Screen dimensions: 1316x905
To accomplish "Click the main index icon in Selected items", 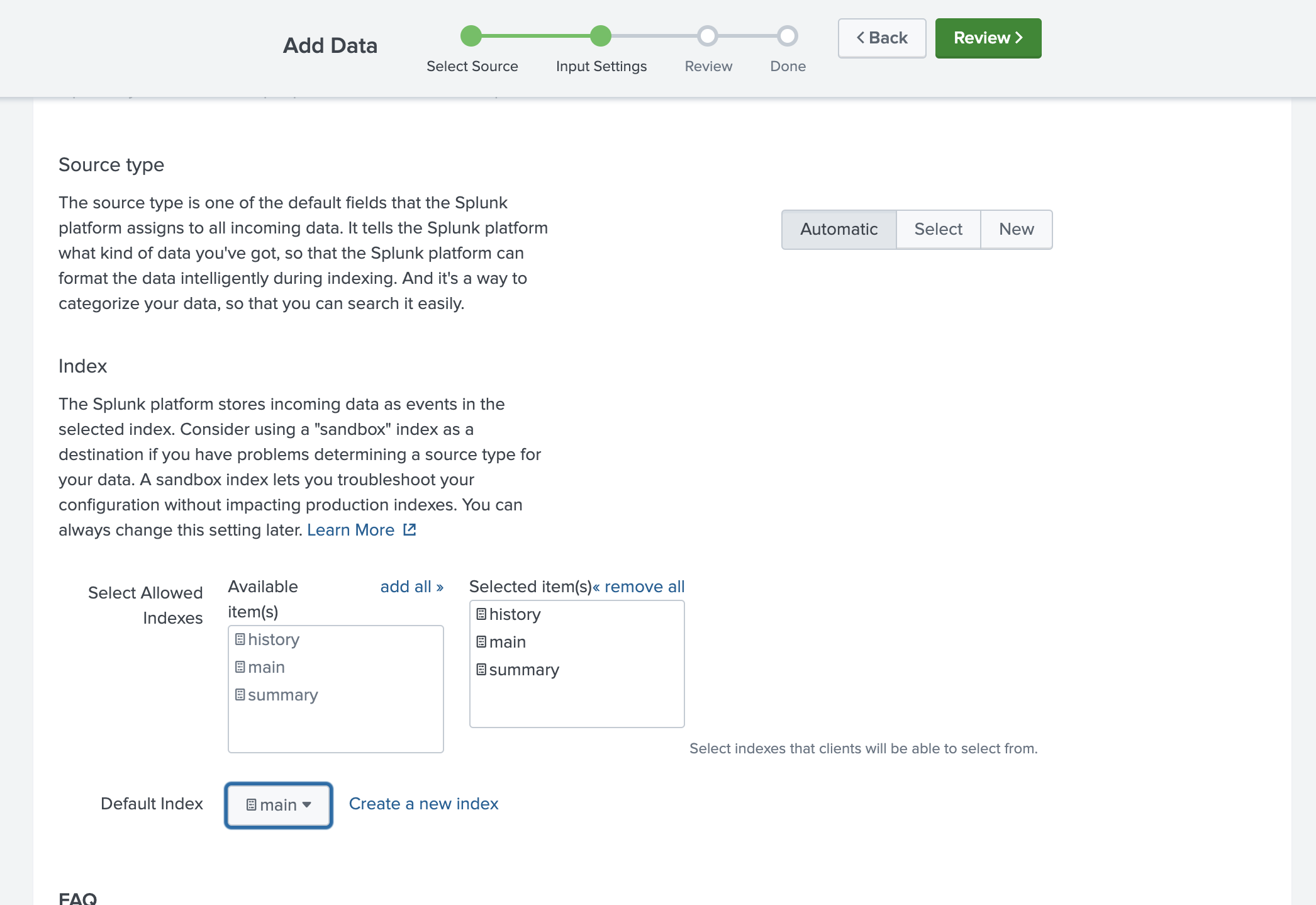I will pyautogui.click(x=481, y=642).
